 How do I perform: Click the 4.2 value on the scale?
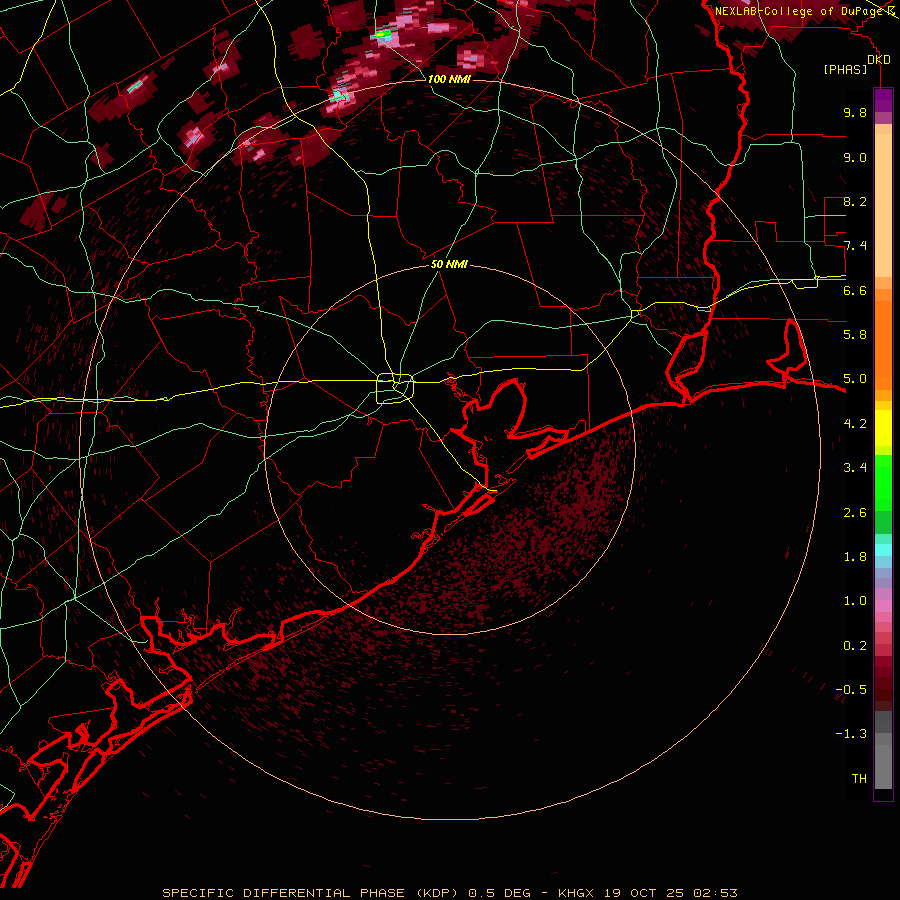[855, 424]
